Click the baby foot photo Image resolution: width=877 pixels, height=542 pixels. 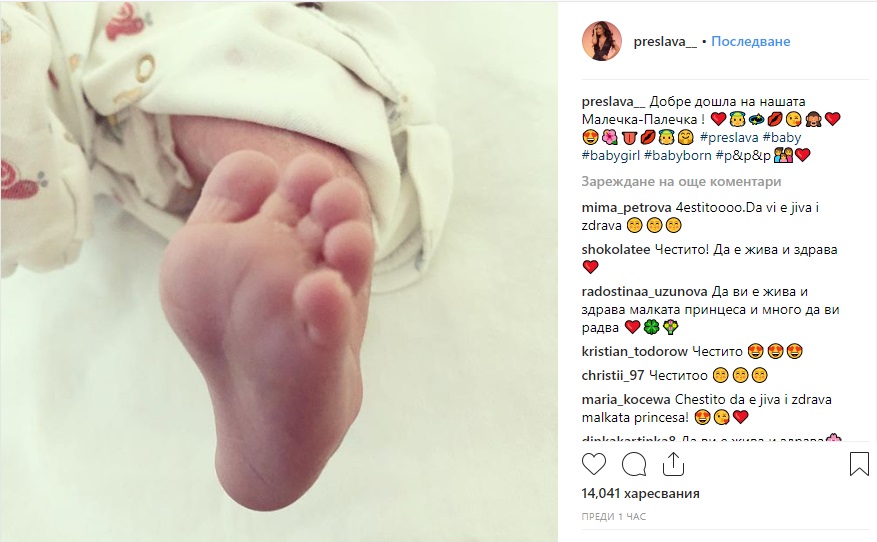pyautogui.click(x=279, y=271)
